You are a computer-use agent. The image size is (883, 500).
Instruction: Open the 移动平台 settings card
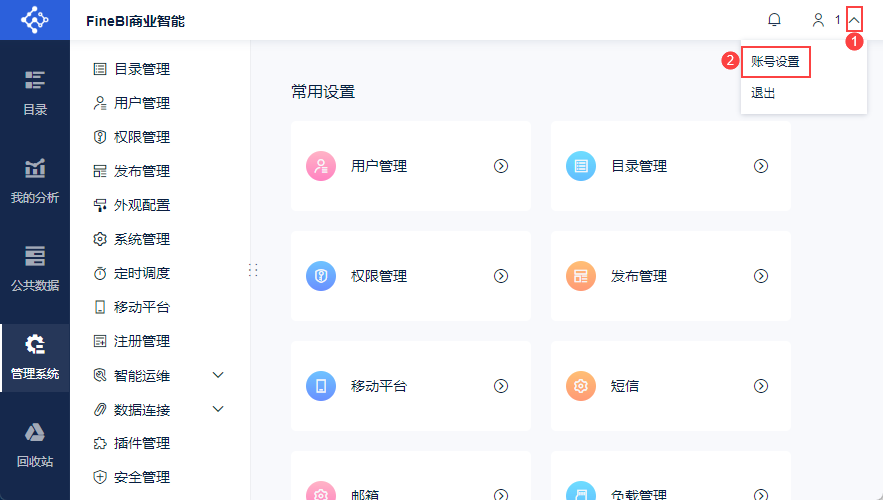tap(410, 386)
